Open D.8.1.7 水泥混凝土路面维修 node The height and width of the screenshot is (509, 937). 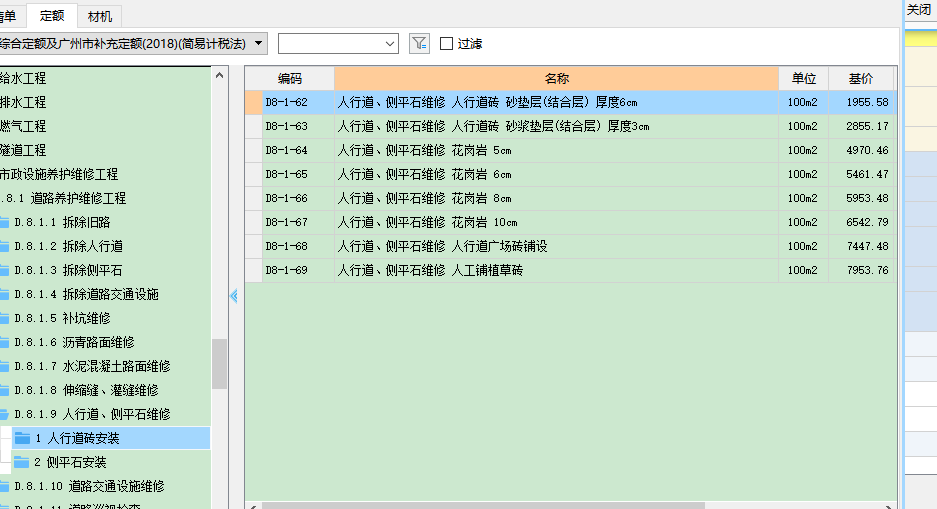92,366
